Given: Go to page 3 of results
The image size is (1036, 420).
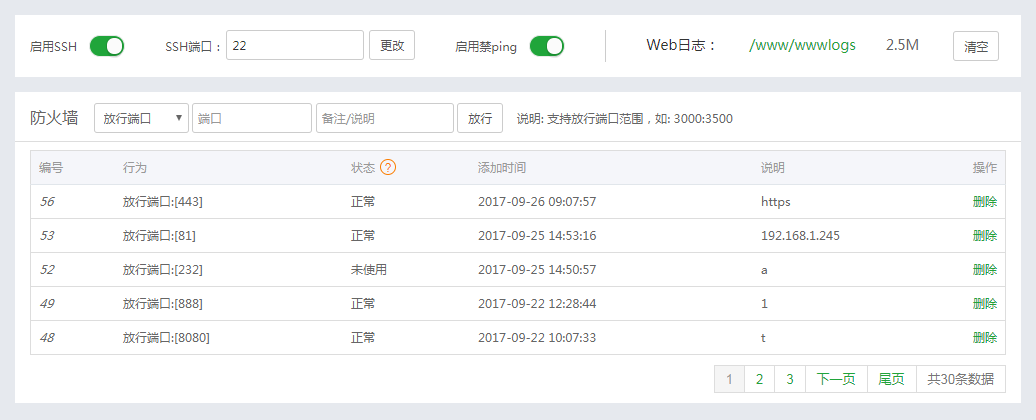Looking at the screenshot, I should tap(789, 379).
